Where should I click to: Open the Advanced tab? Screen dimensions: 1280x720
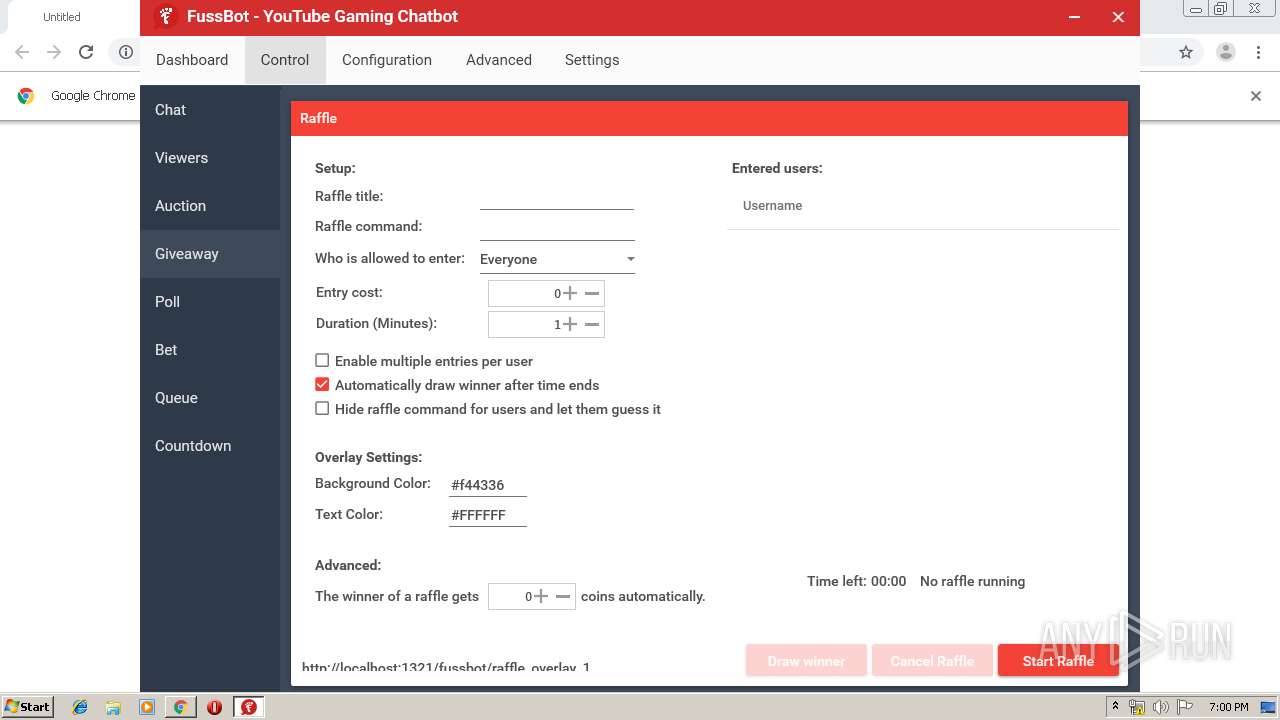(x=499, y=60)
